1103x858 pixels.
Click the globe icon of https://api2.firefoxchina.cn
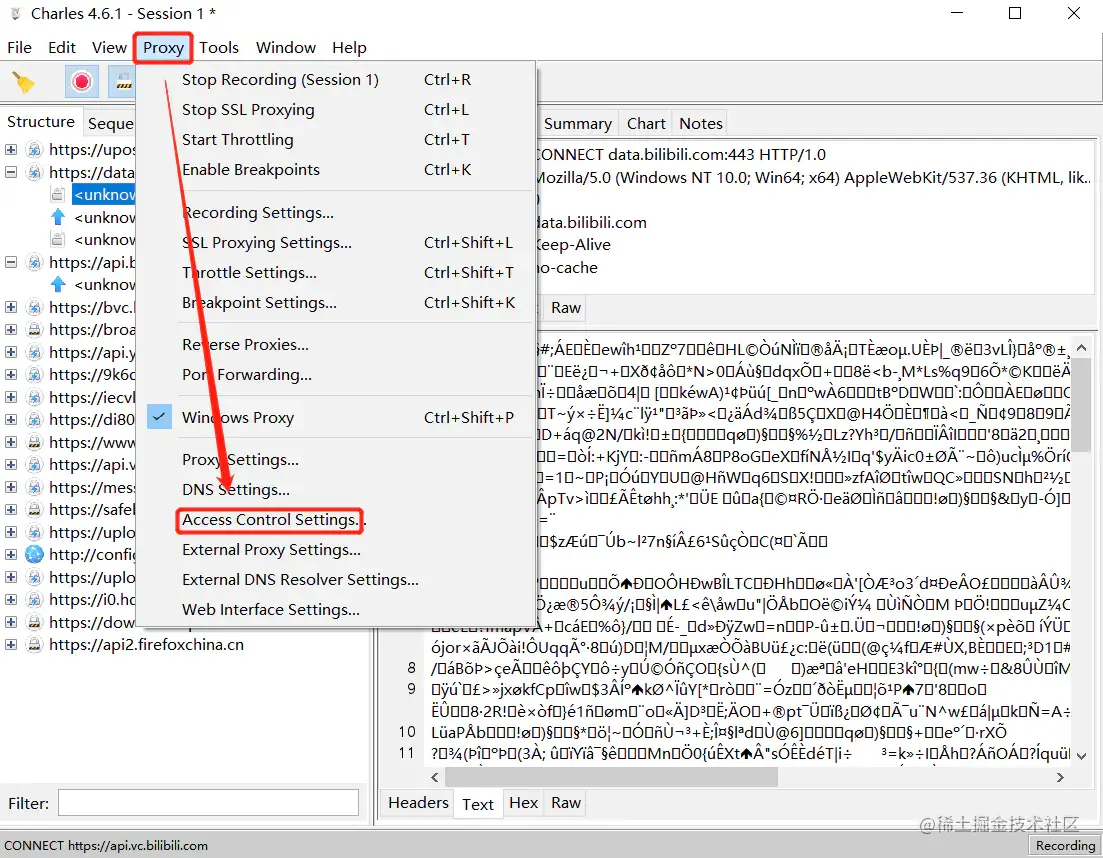pyautogui.click(x=34, y=644)
